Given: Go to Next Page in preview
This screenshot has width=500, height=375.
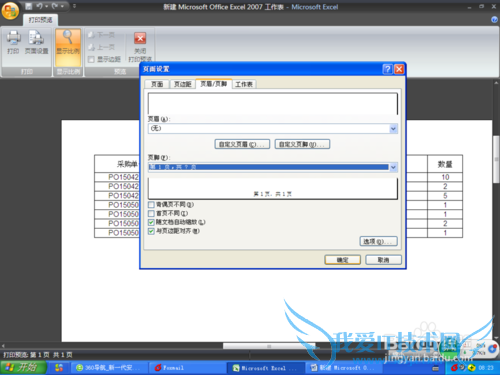Looking at the screenshot, I should [102, 35].
